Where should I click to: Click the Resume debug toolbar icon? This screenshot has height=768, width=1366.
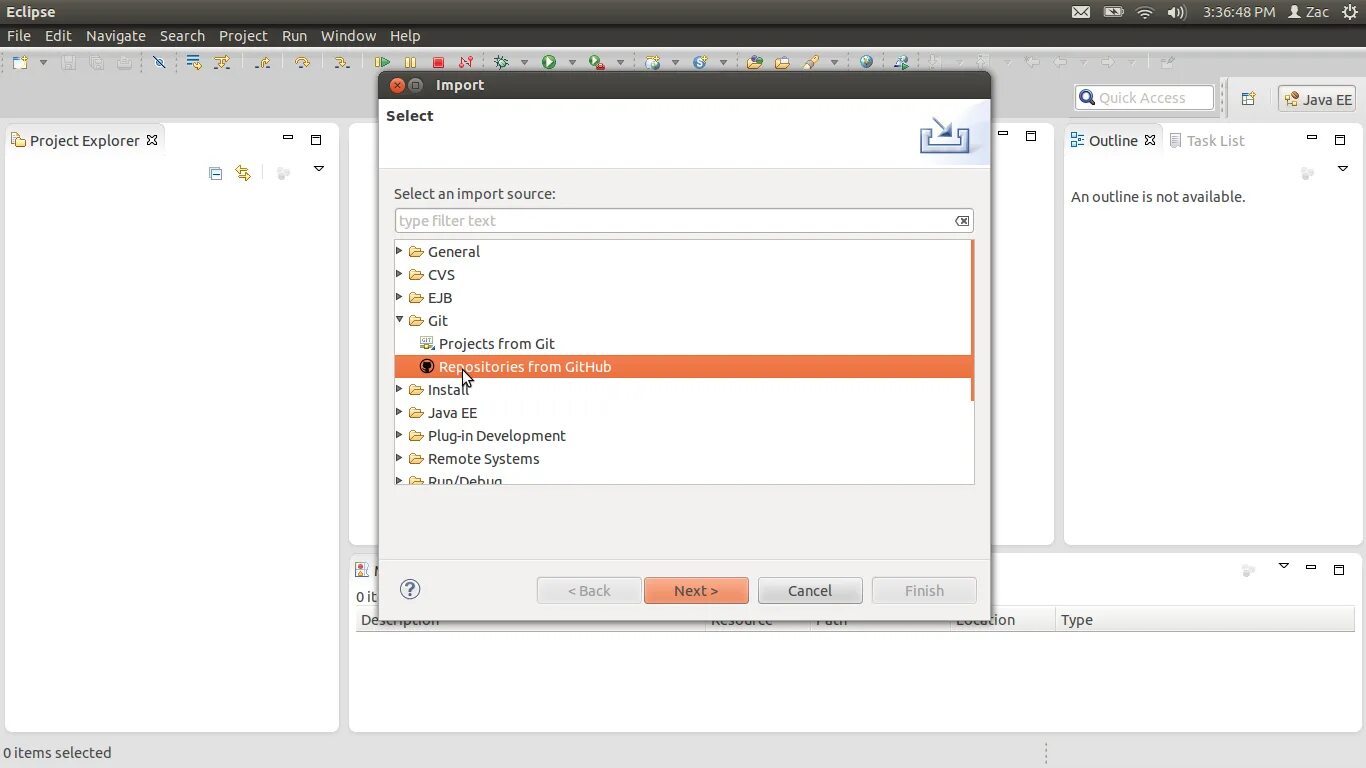point(382,62)
